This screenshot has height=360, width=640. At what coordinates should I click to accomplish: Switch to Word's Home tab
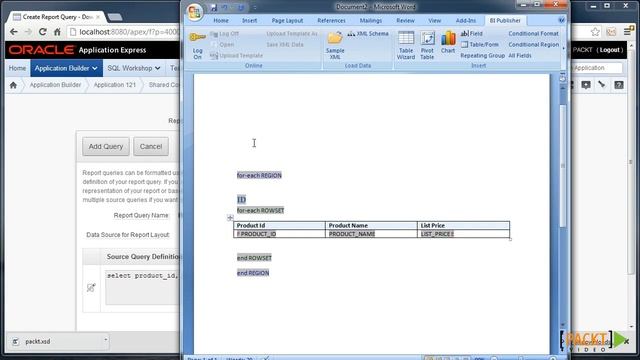pyautogui.click(x=221, y=20)
